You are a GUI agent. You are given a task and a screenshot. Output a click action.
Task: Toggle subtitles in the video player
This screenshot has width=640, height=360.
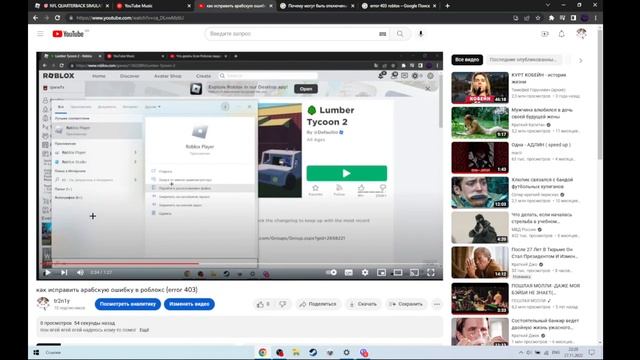(x=349, y=272)
